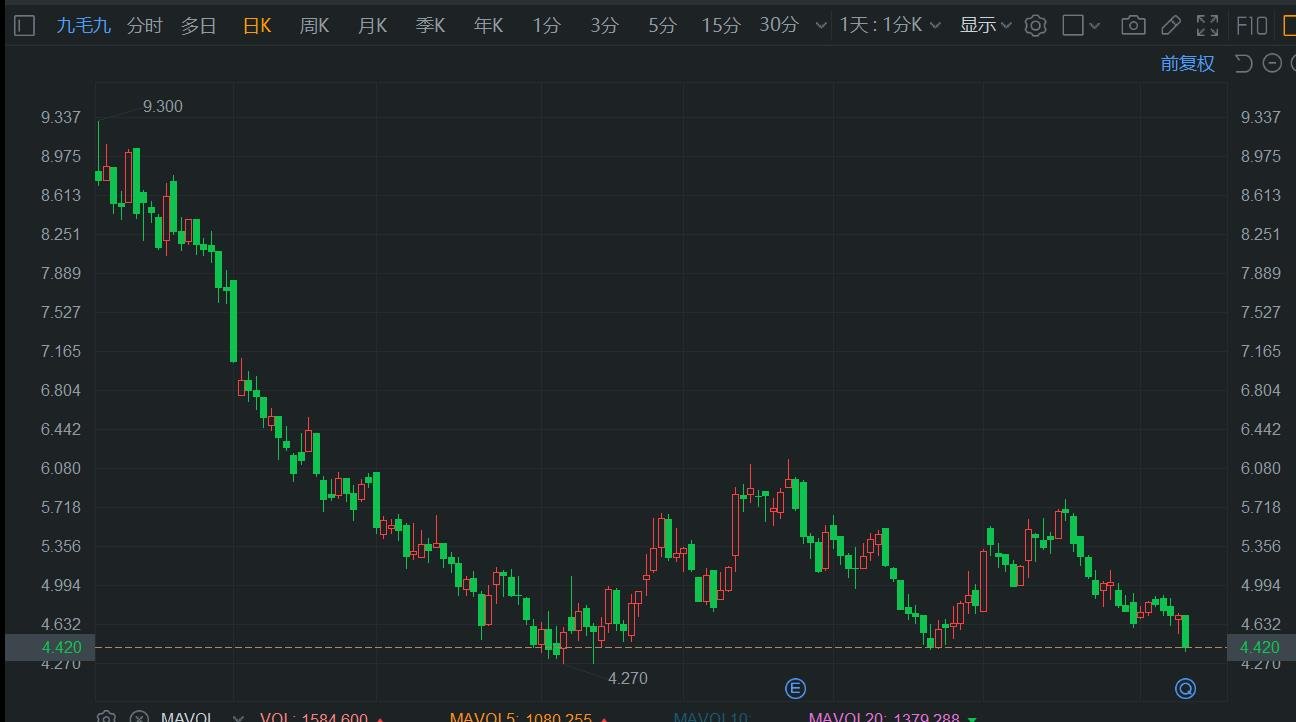The width and height of the screenshot is (1296, 722).
Task: Switch to the 分时 intraday tab
Action: [145, 25]
